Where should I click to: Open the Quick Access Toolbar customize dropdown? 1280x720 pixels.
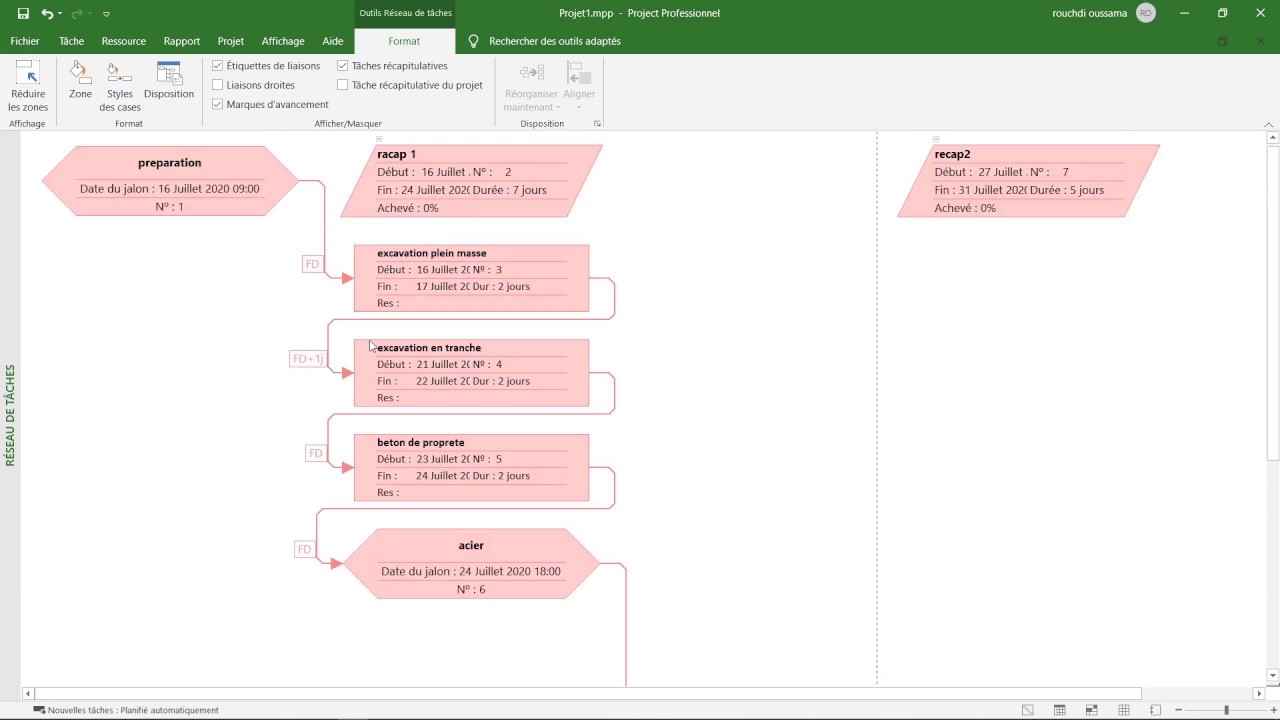point(106,14)
